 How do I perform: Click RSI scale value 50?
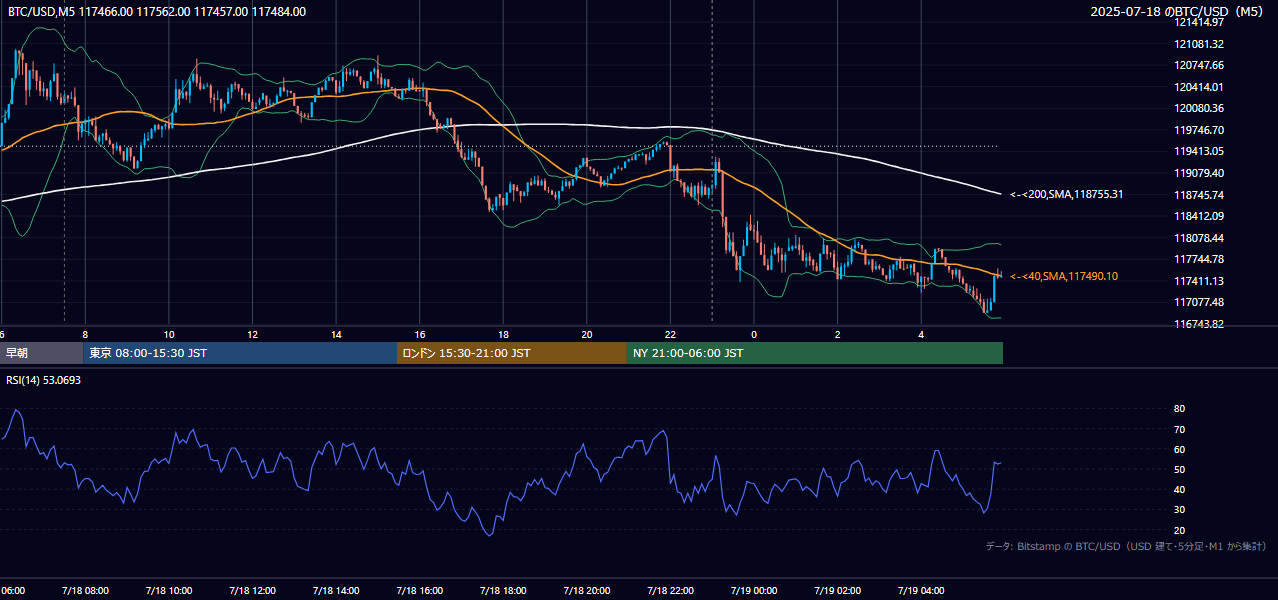click(x=1180, y=469)
